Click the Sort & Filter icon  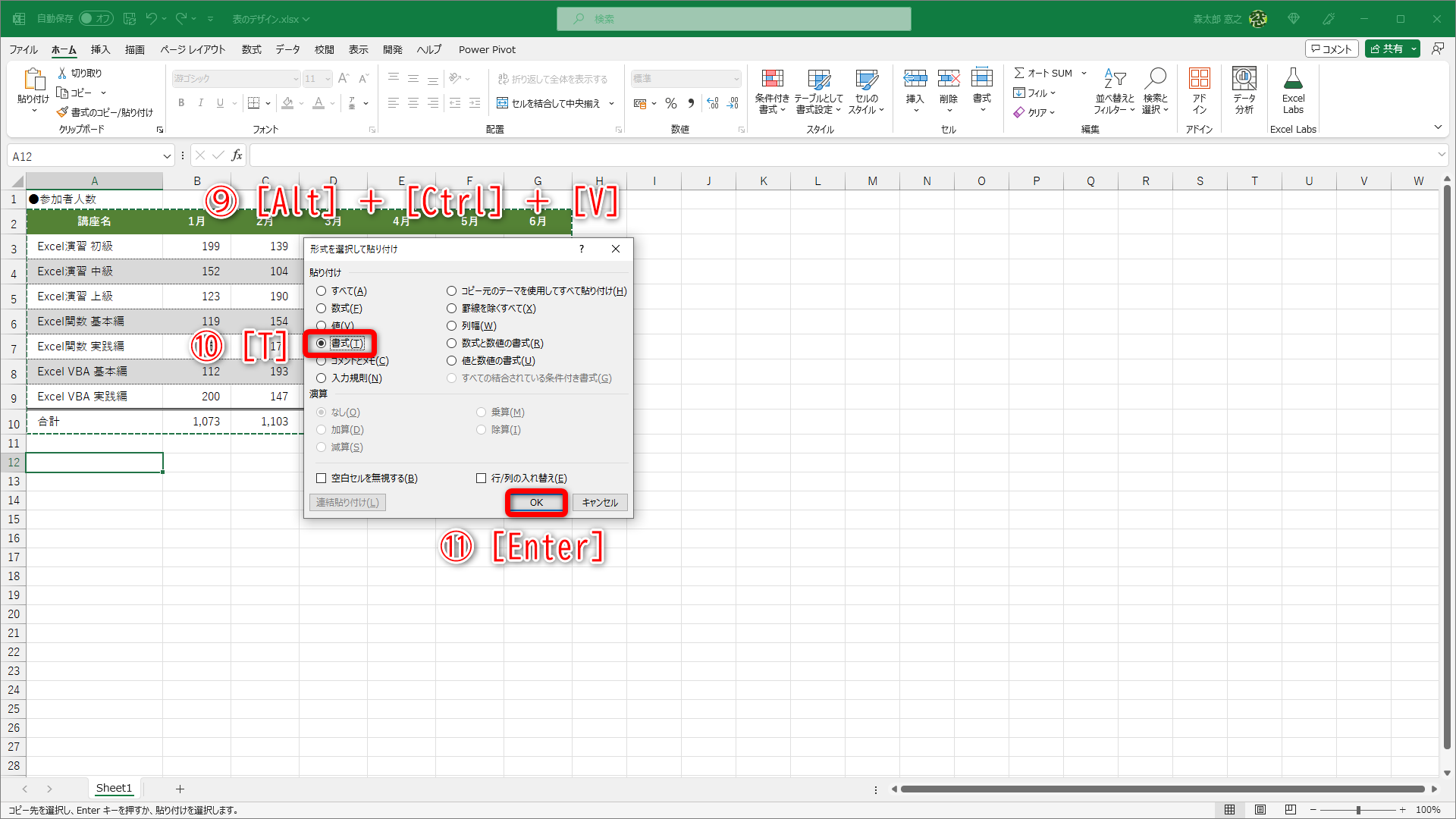tap(1114, 79)
